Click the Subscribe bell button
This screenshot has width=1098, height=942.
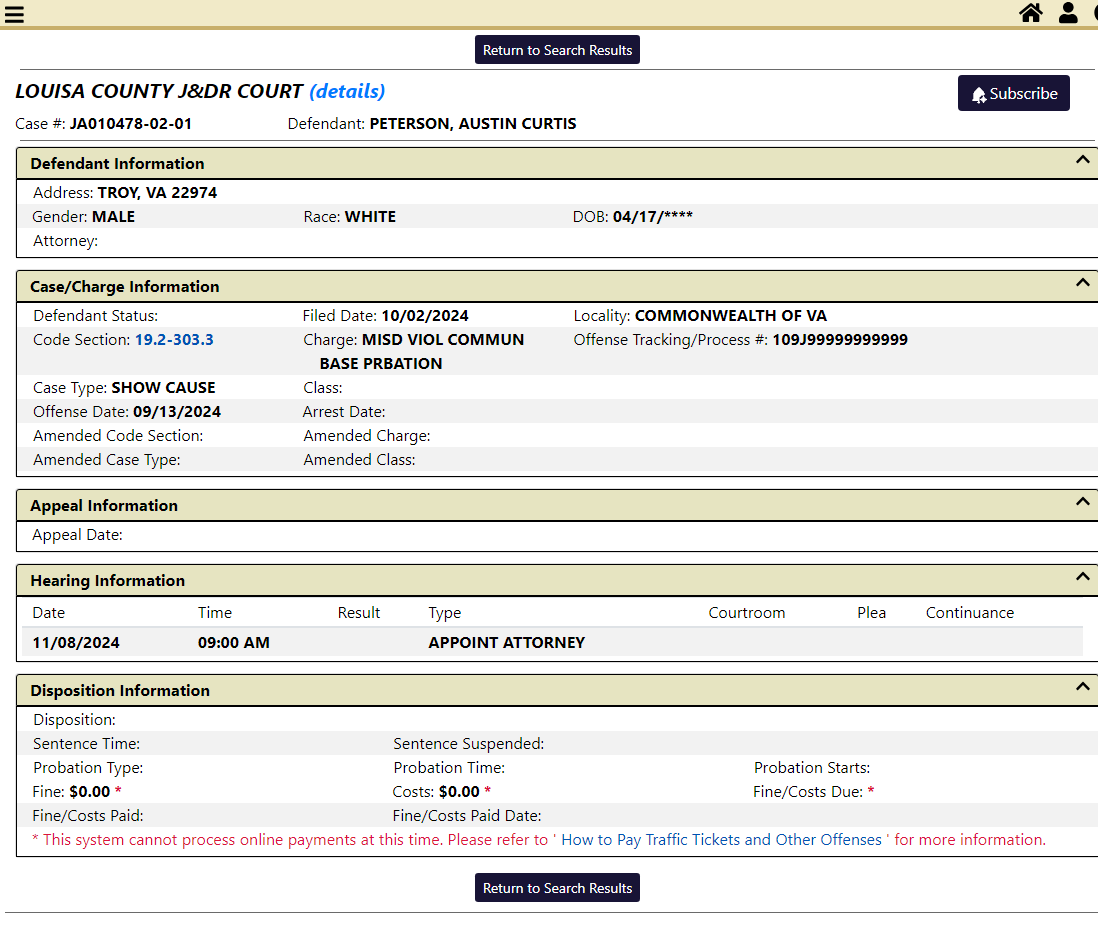coord(1013,93)
